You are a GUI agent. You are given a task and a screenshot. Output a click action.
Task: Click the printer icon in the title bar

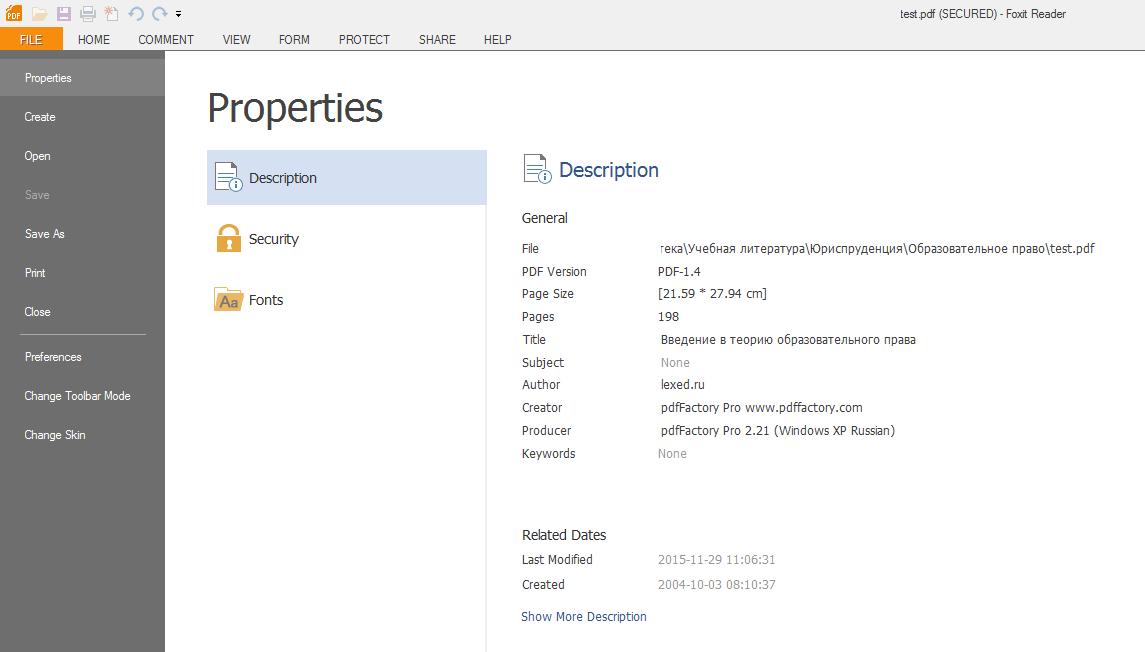click(88, 14)
